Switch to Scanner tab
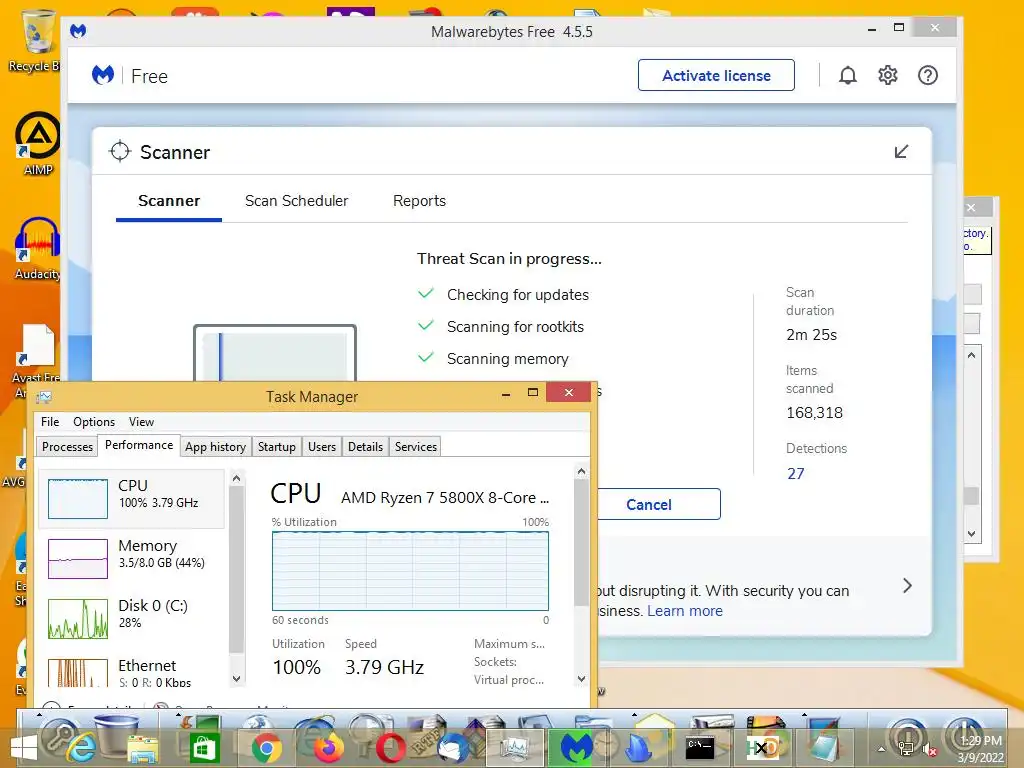The height and width of the screenshot is (768, 1024). click(169, 200)
